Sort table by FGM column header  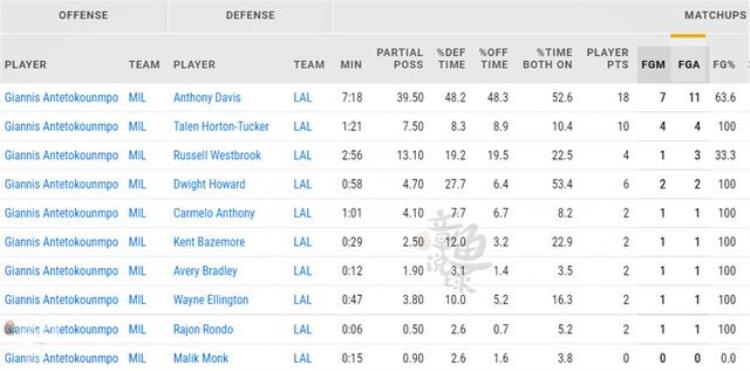tap(653, 65)
